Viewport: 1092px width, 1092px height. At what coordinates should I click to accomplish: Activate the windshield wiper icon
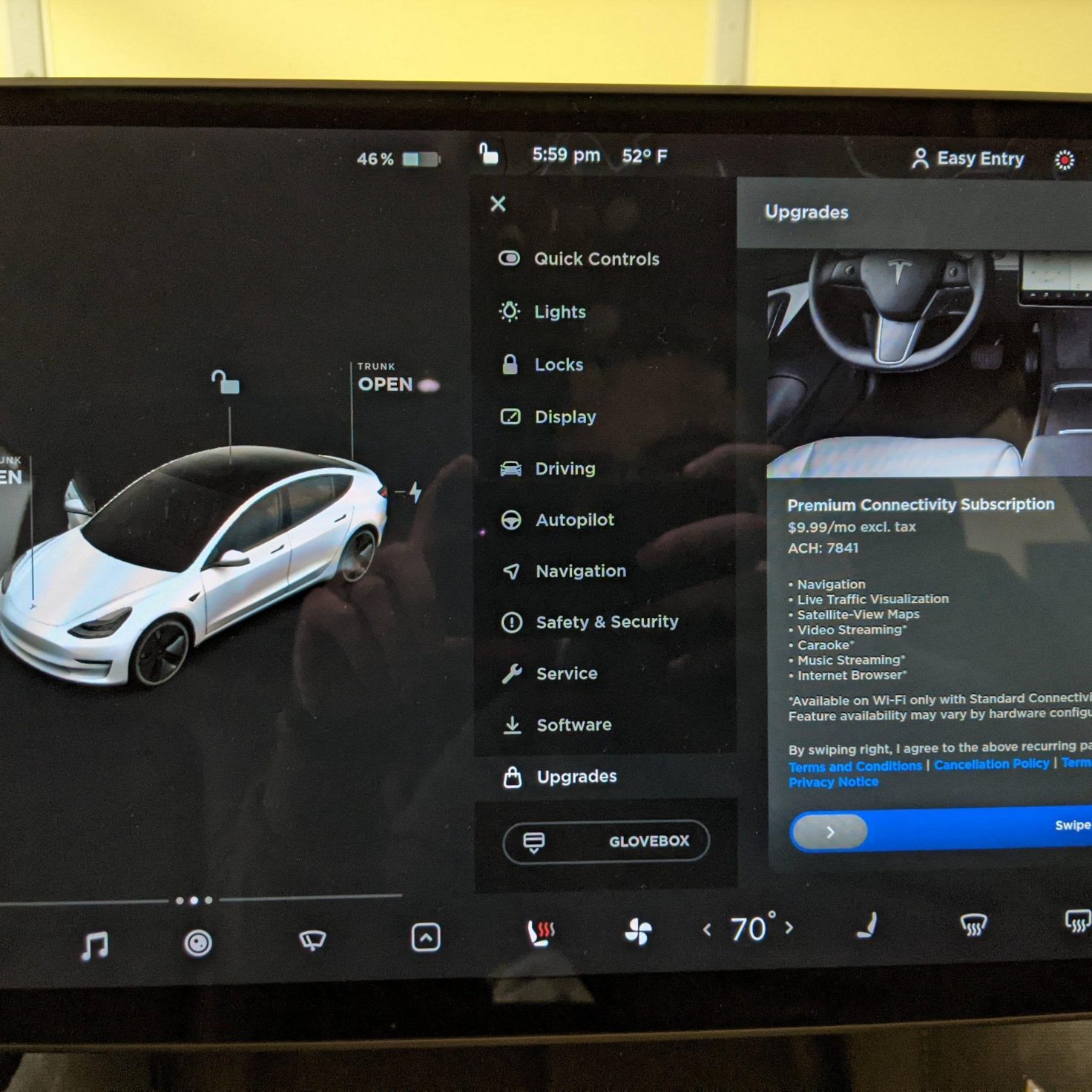[312, 940]
